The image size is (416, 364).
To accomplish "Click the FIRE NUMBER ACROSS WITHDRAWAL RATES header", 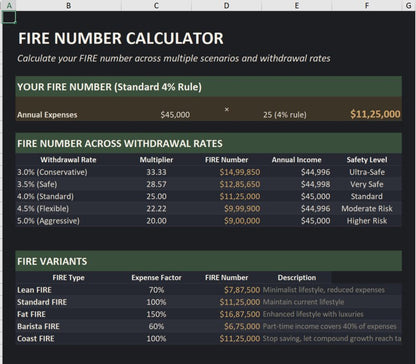I will click(x=209, y=143).
